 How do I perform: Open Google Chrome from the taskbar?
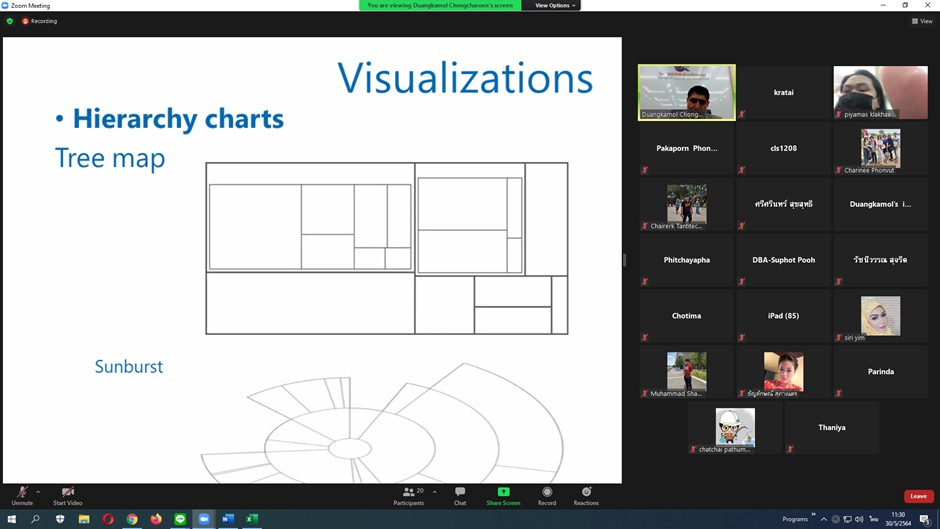point(132,519)
